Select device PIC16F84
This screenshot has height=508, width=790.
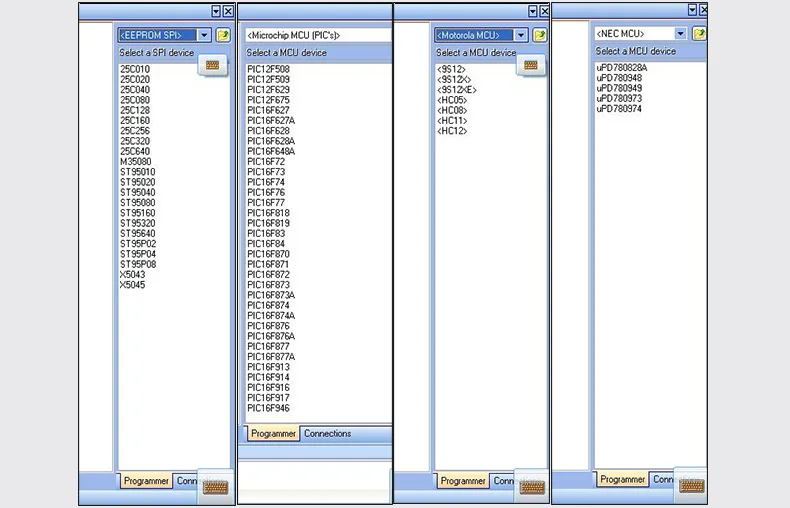(266, 244)
